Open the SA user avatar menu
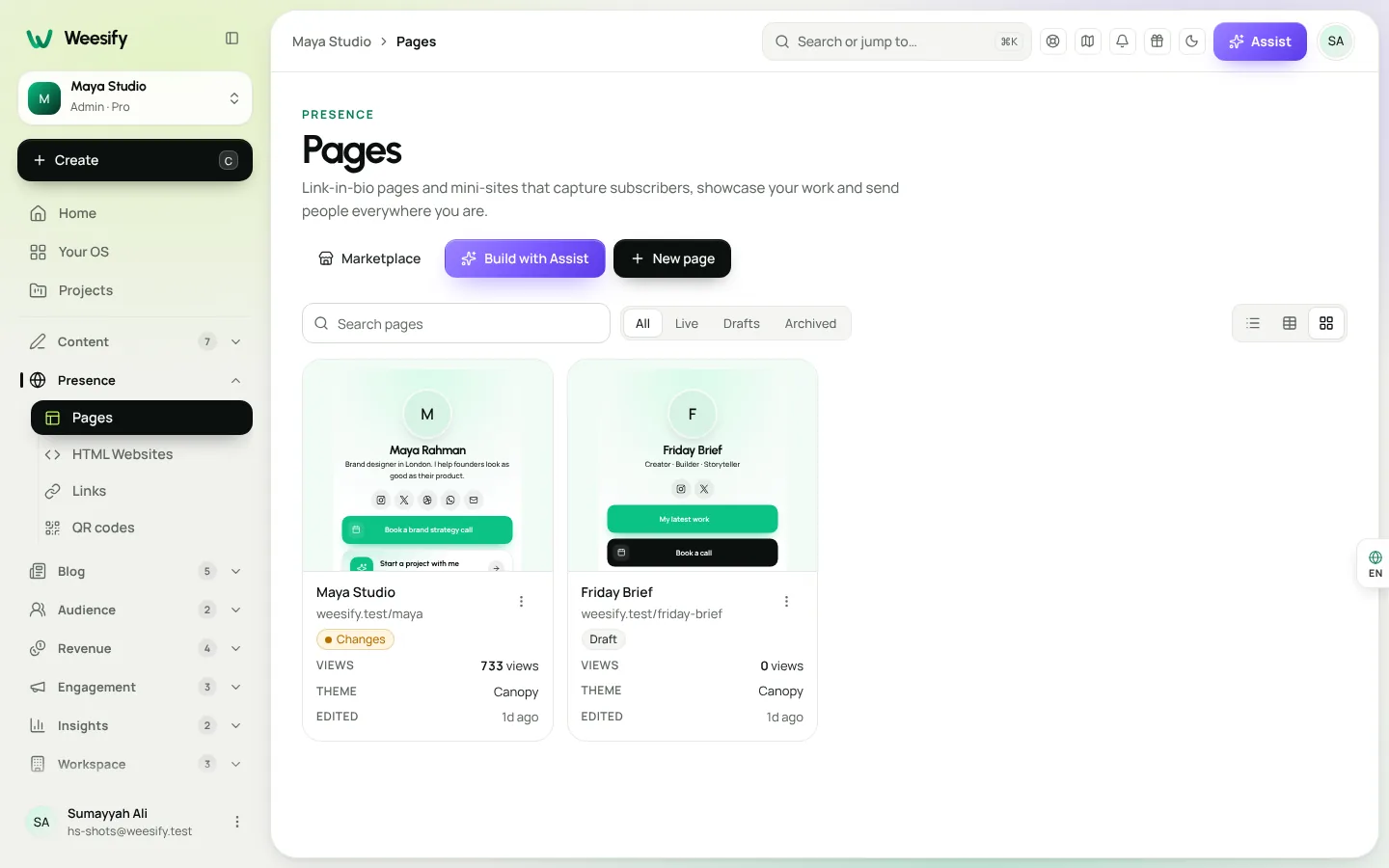This screenshot has width=1389, height=868. point(1336,41)
